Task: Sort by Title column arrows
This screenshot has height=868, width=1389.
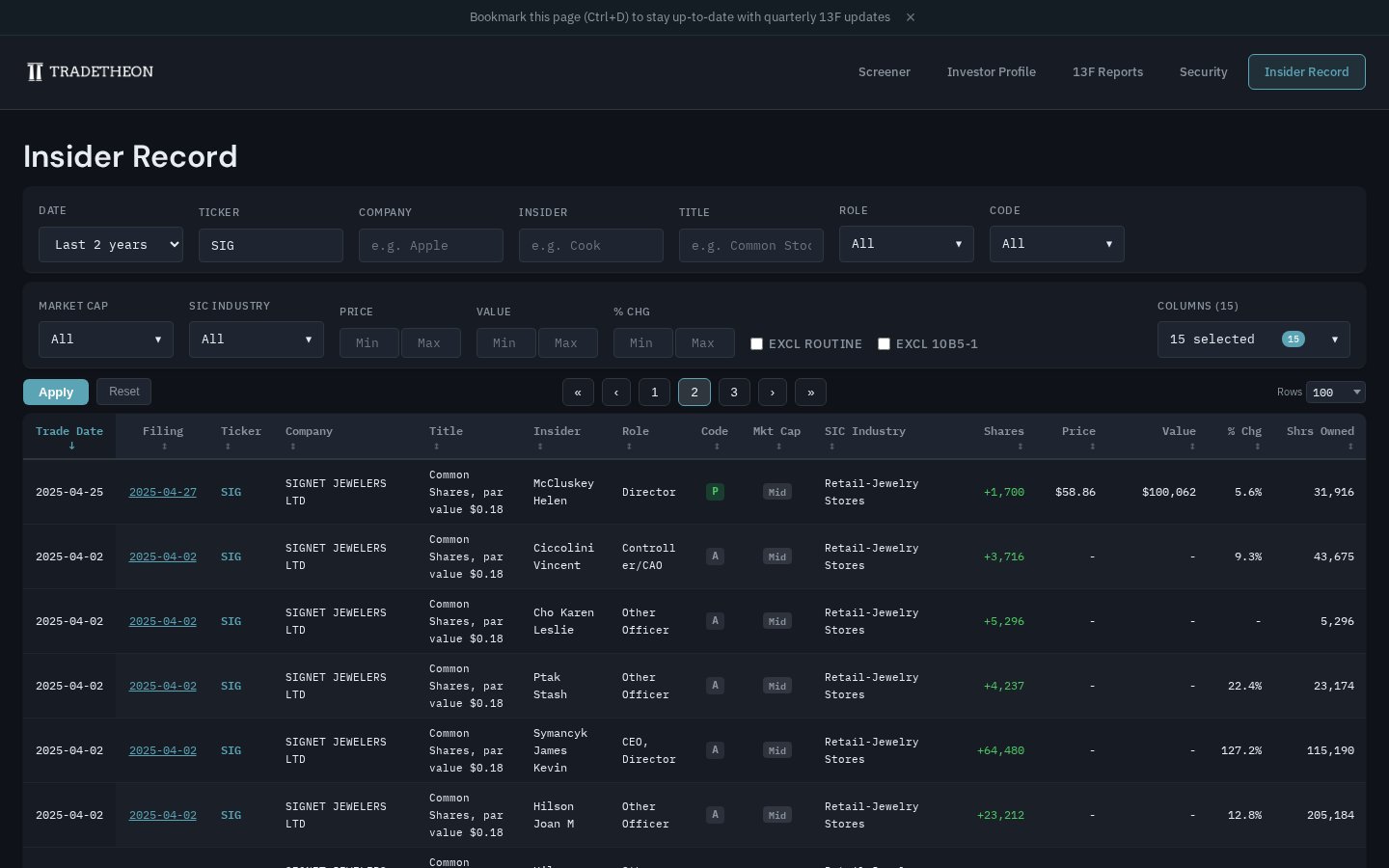Action: pyautogui.click(x=436, y=447)
